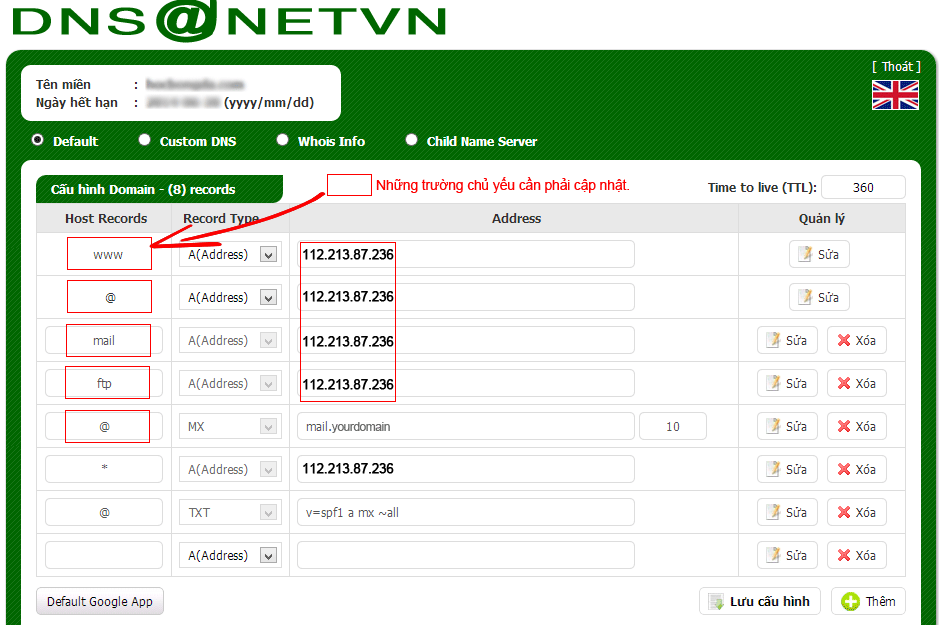Log out using the Thoát link
The image size is (951, 625).
pos(896,67)
